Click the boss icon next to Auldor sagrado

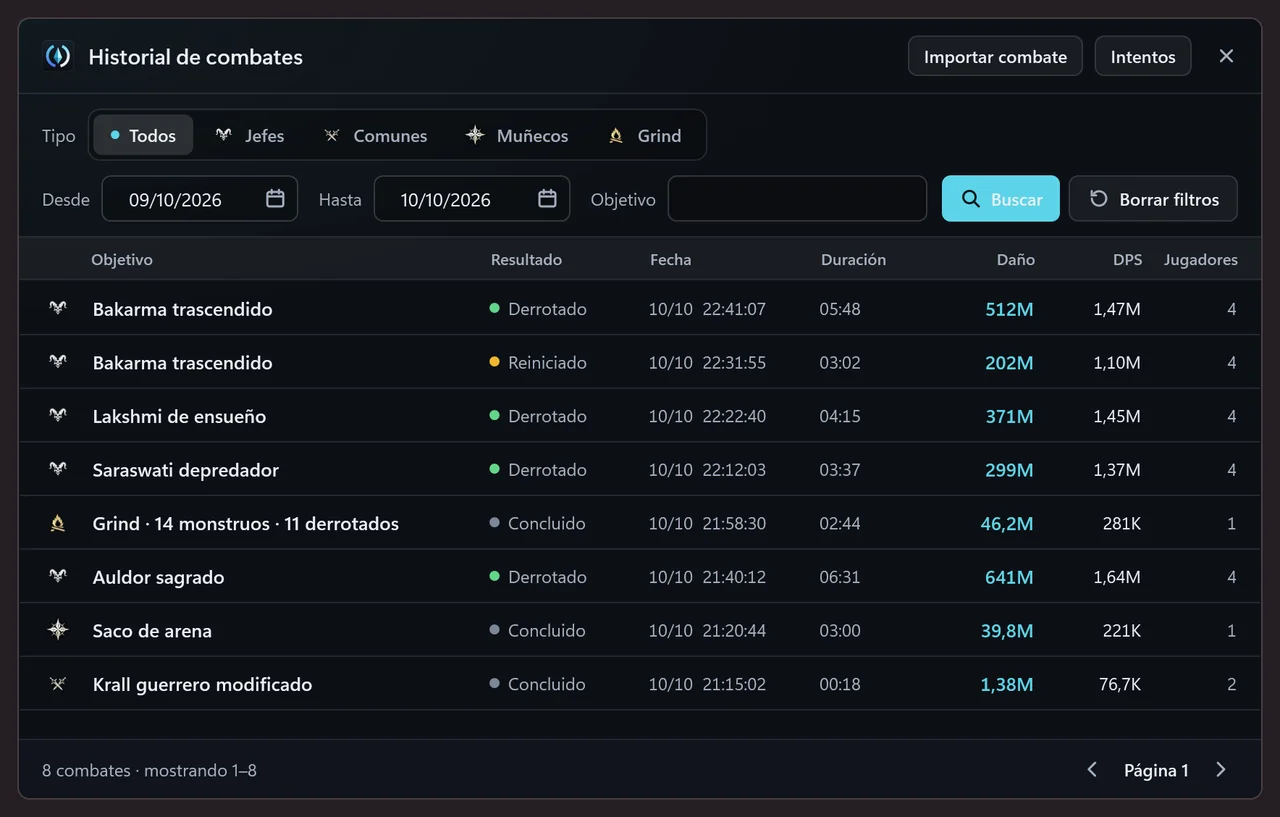(58, 577)
